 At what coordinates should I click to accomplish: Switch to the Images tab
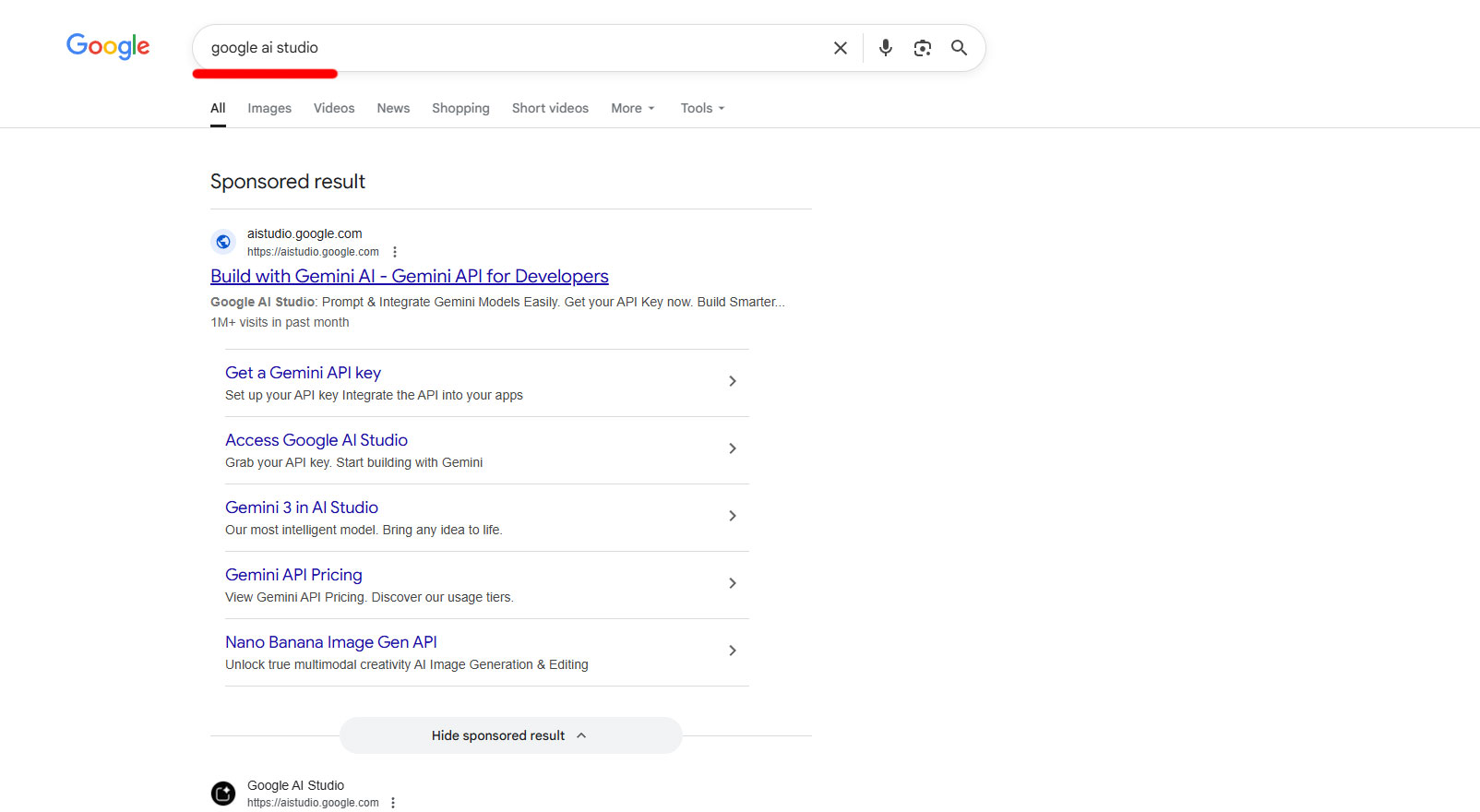point(269,108)
